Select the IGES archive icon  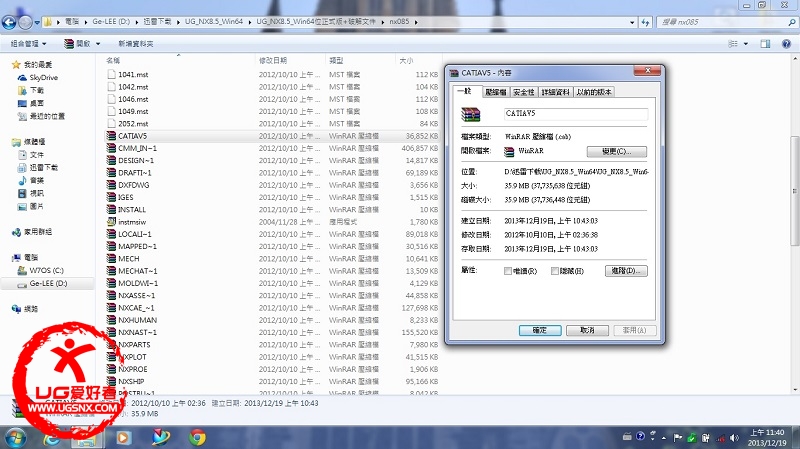click(111, 197)
